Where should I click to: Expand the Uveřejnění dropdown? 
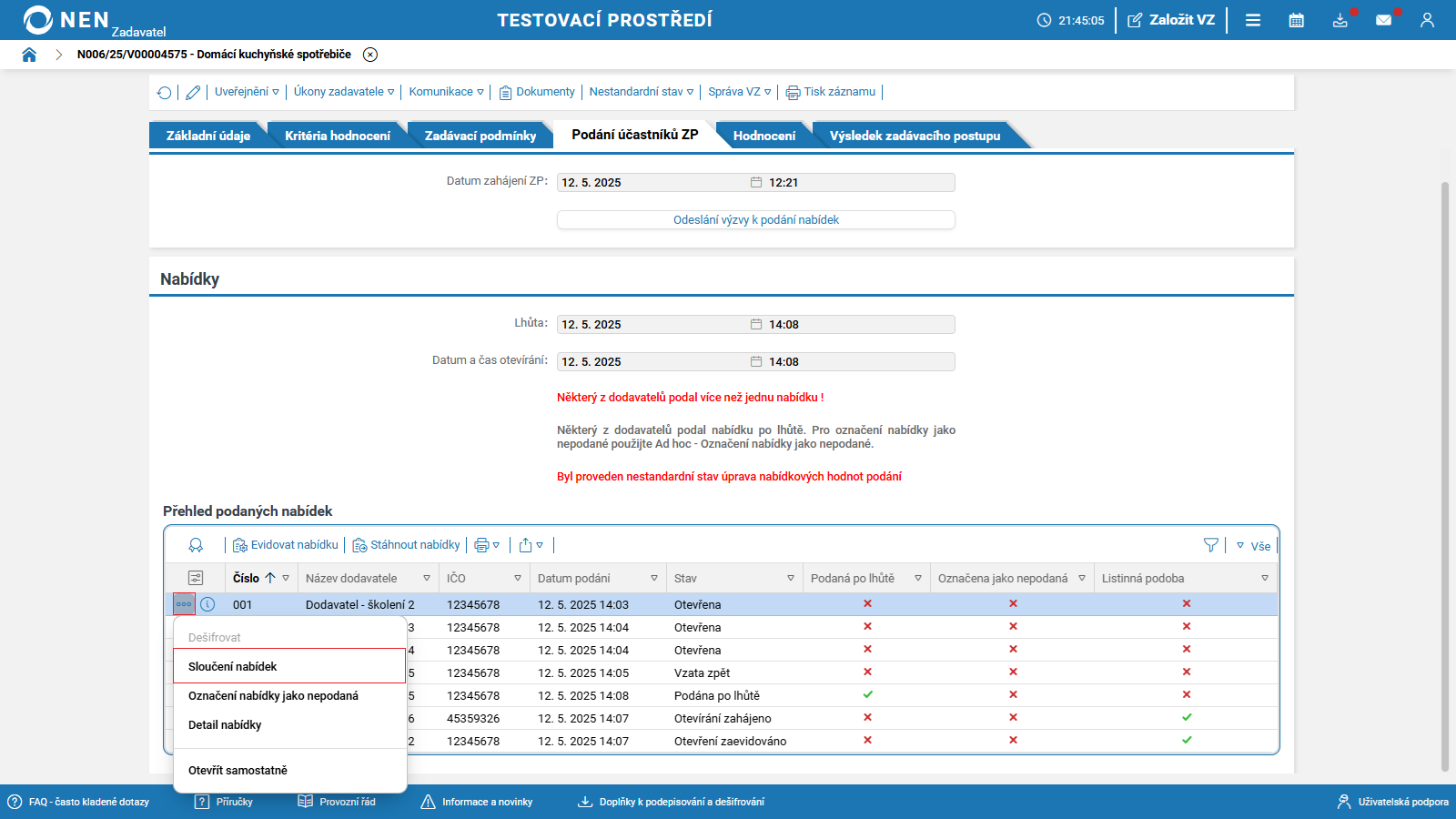(x=248, y=92)
